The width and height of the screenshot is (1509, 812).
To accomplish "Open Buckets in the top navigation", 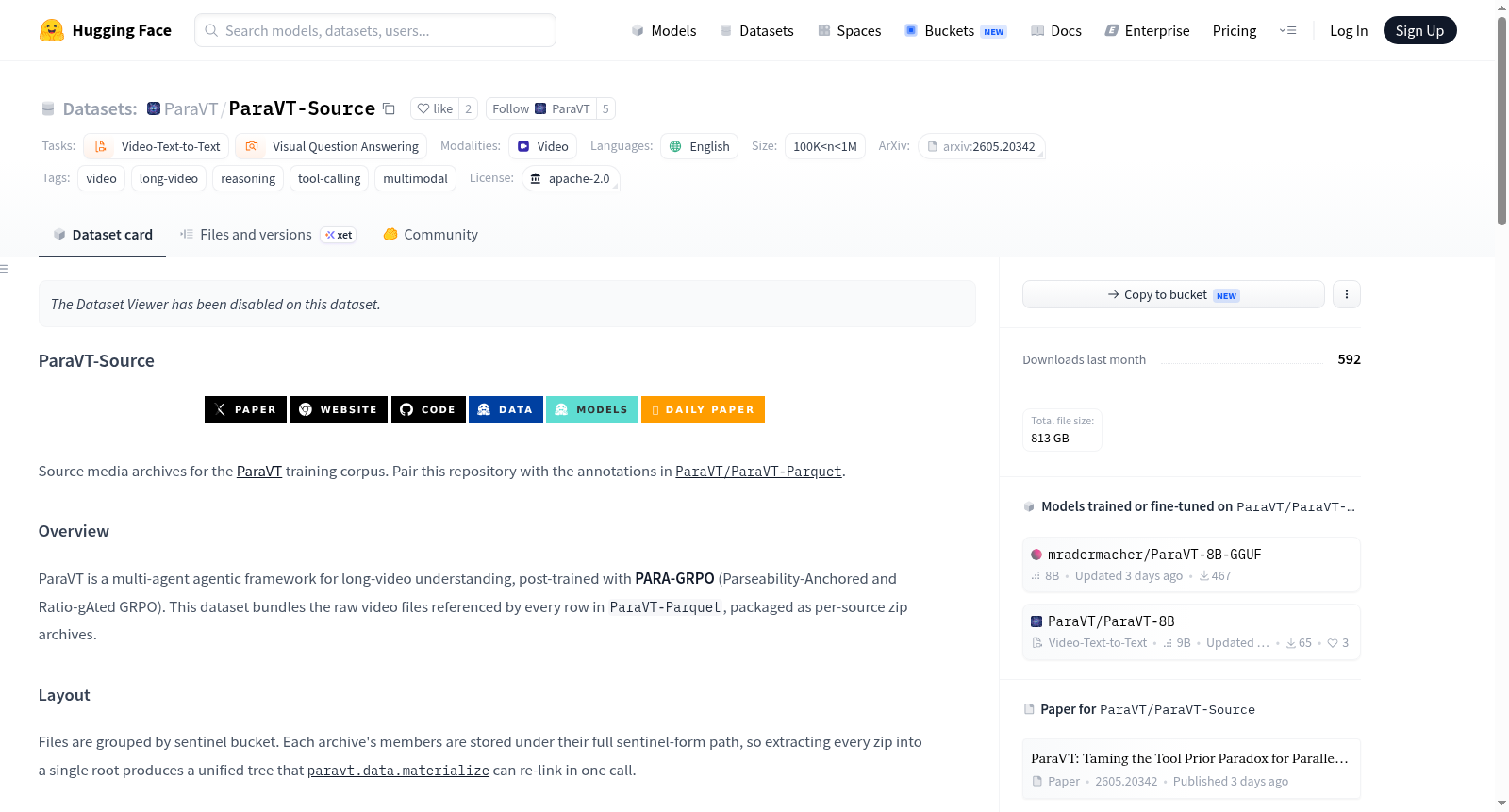I will tap(955, 30).
